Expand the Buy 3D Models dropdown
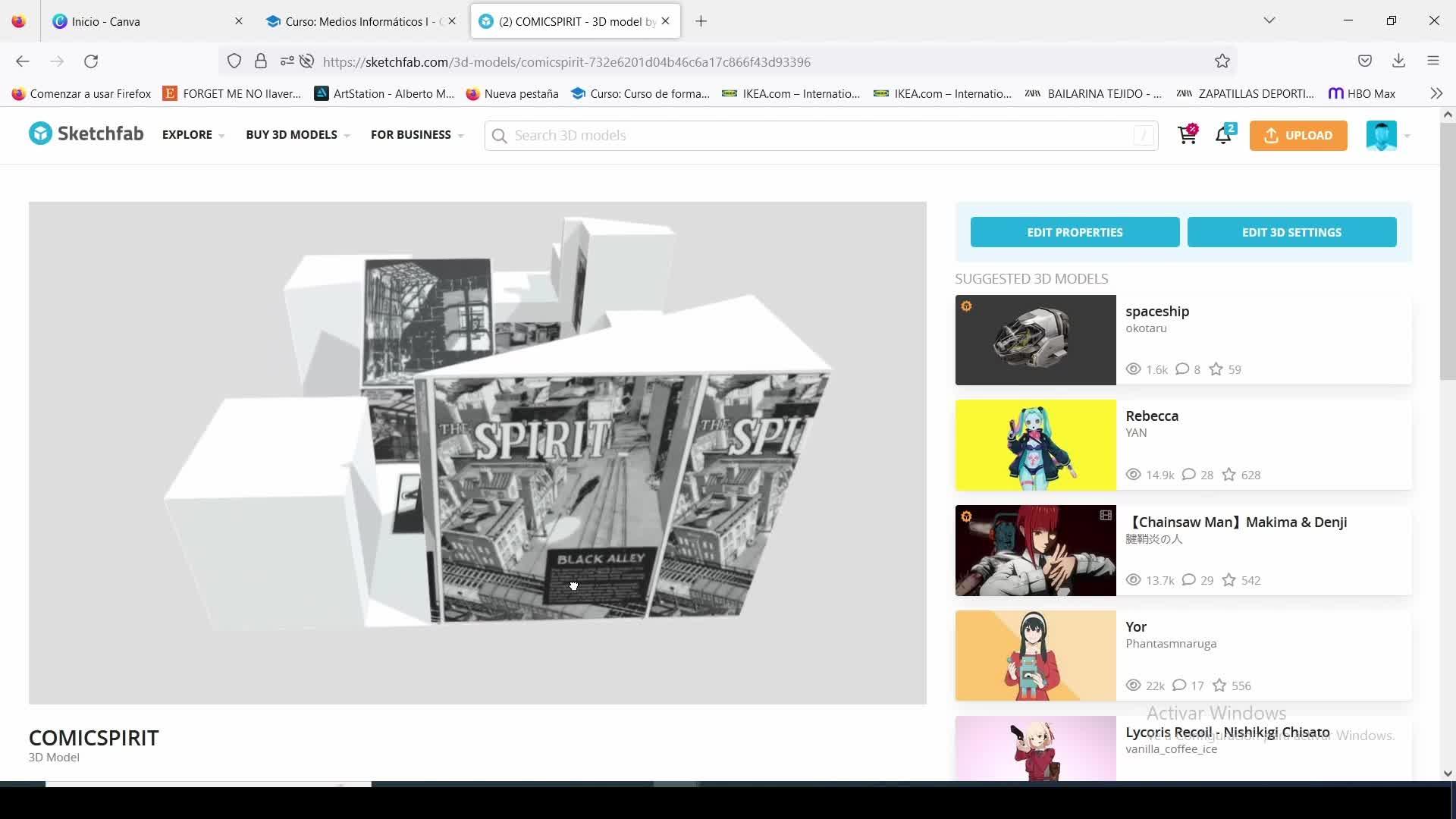Viewport: 1456px width, 819px height. coord(297,135)
